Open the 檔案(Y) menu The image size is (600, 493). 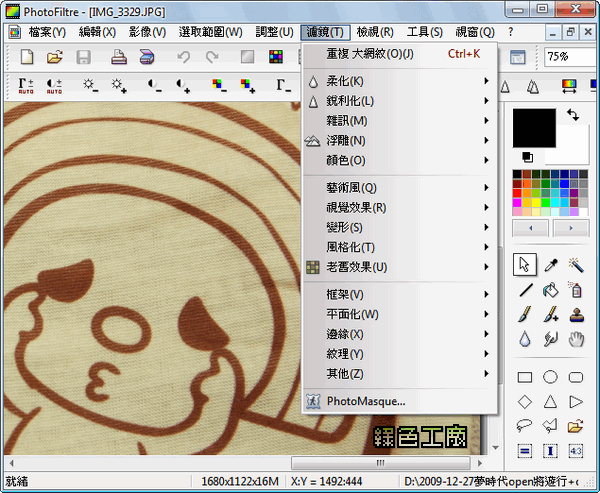[x=47, y=32]
